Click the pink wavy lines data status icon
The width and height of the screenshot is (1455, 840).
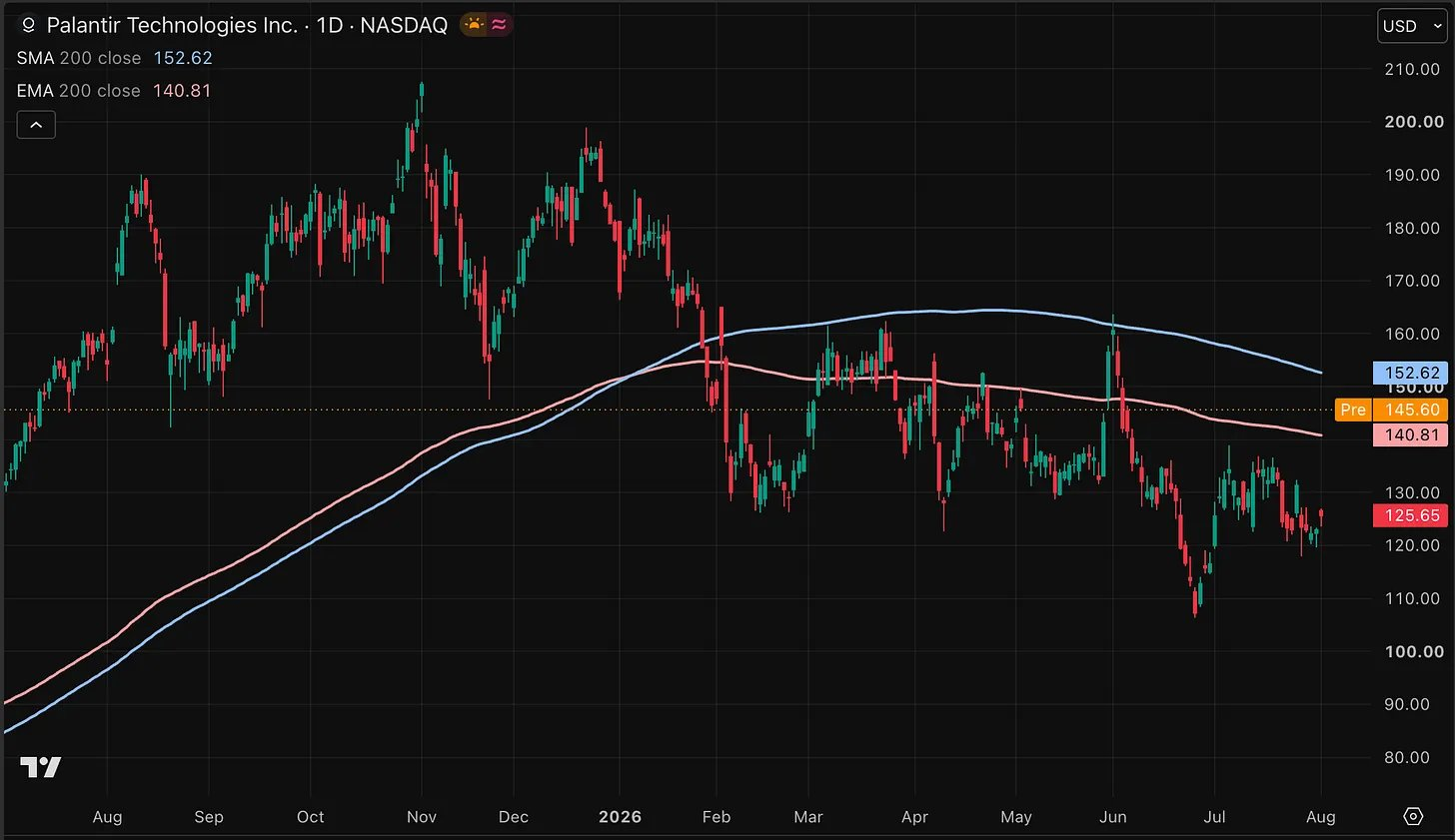tap(499, 25)
